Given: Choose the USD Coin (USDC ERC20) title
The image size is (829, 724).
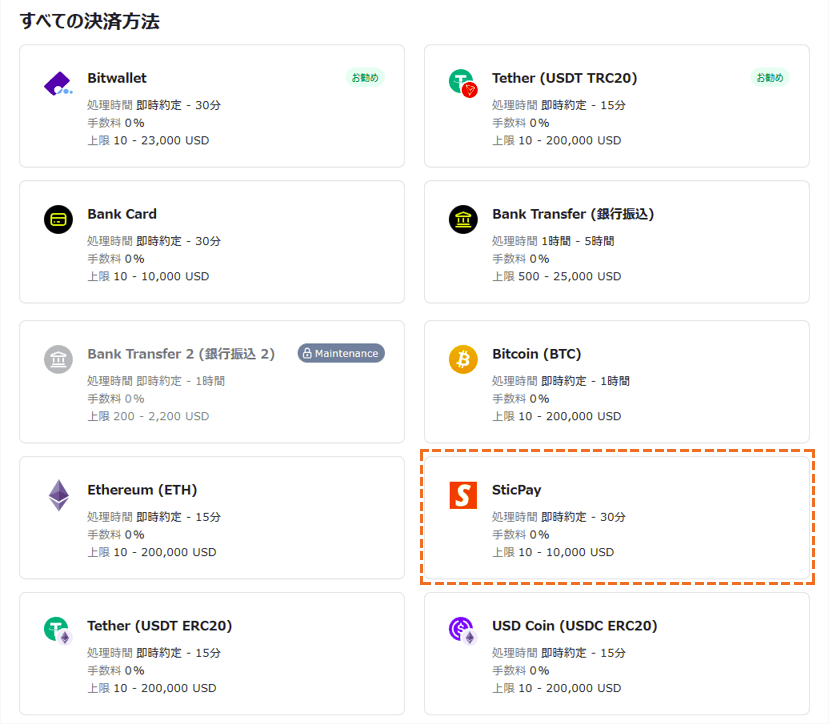Looking at the screenshot, I should pos(575,626).
